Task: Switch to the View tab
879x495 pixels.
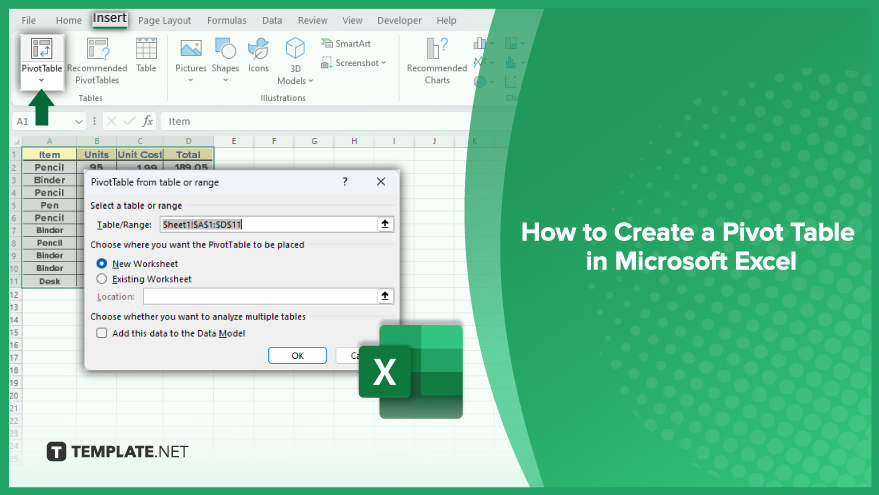Action: 352,20
